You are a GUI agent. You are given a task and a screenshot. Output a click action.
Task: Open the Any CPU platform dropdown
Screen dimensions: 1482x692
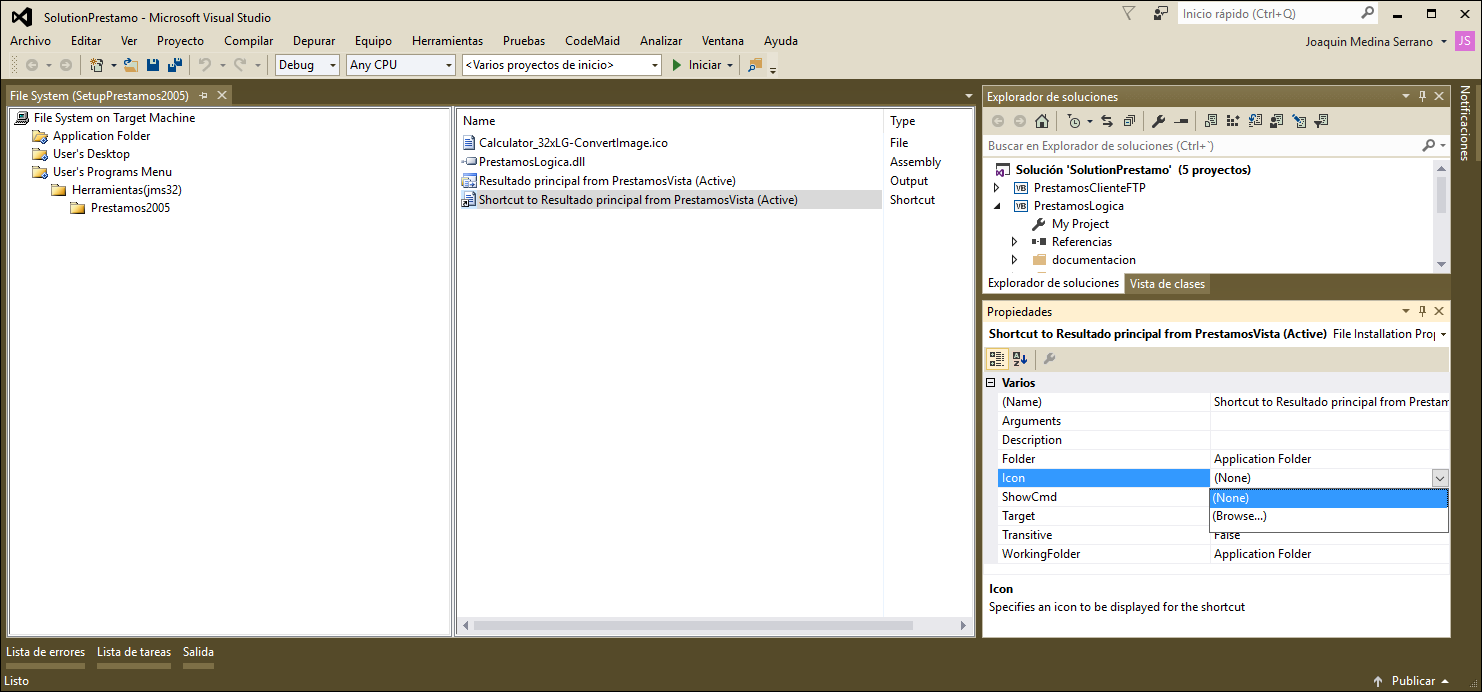448,65
